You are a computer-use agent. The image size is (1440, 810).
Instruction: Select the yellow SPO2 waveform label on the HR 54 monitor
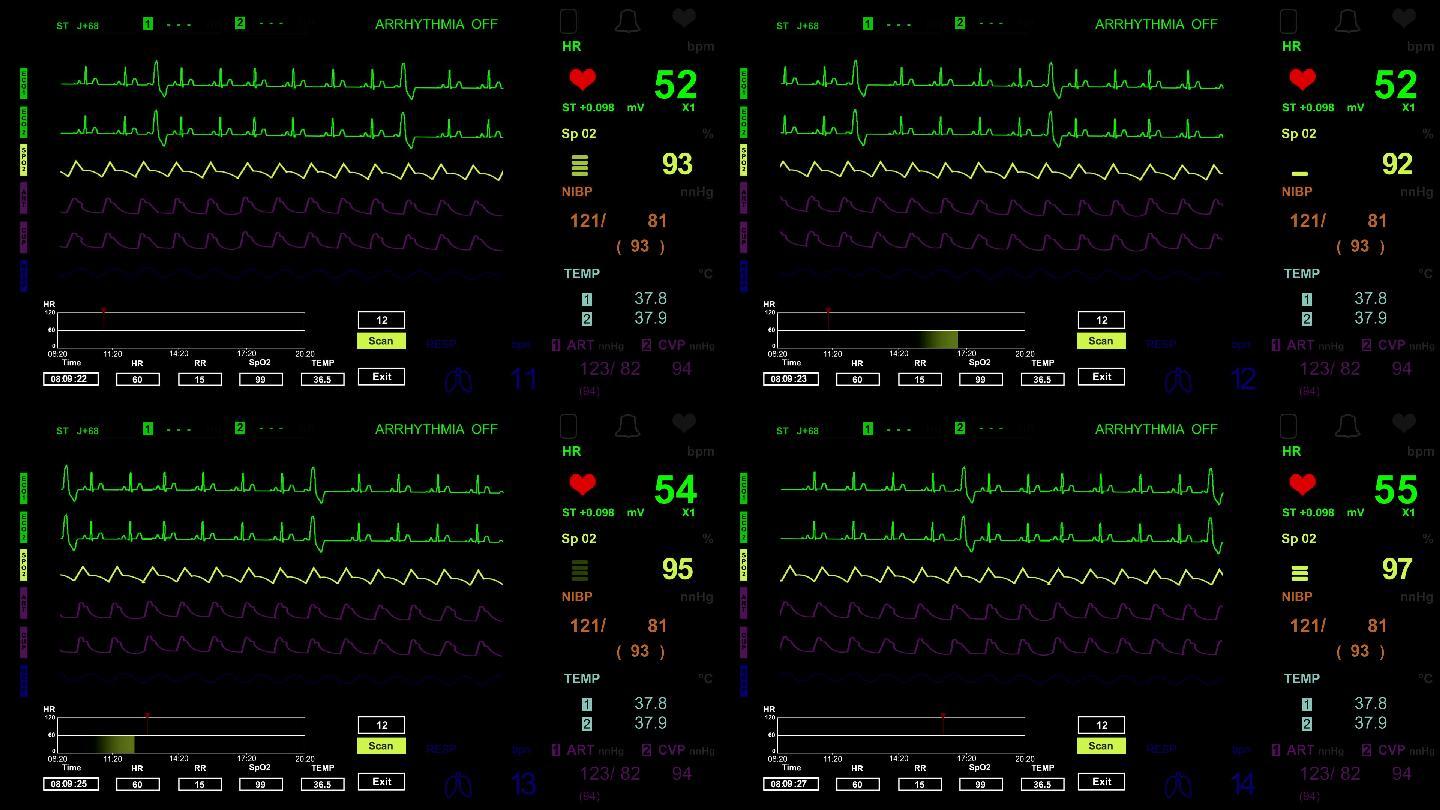coord(24,564)
